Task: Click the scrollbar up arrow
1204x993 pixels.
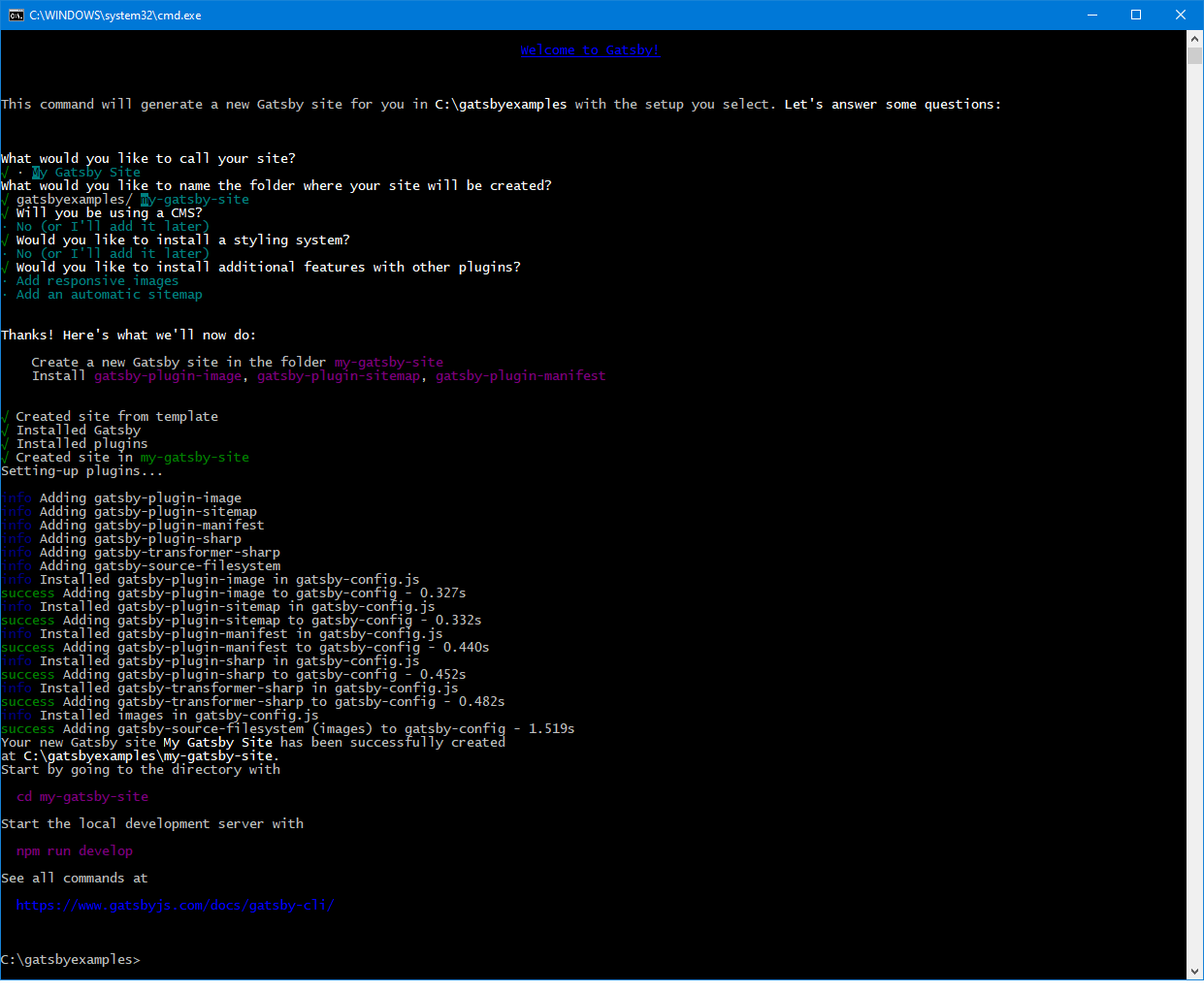Action: (1194, 38)
